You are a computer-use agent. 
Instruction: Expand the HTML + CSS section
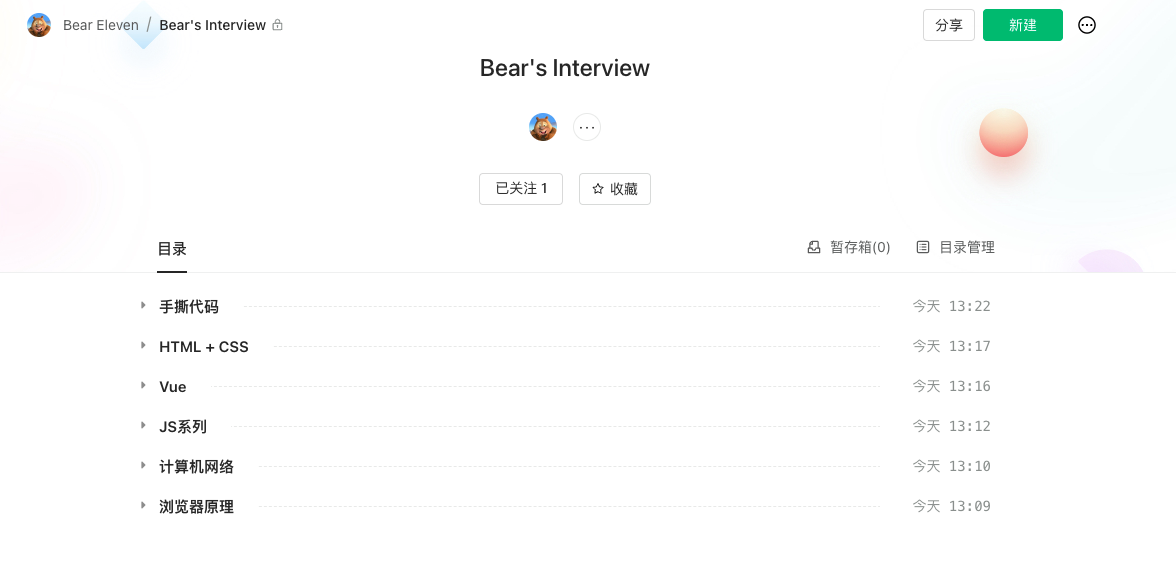coord(143,346)
